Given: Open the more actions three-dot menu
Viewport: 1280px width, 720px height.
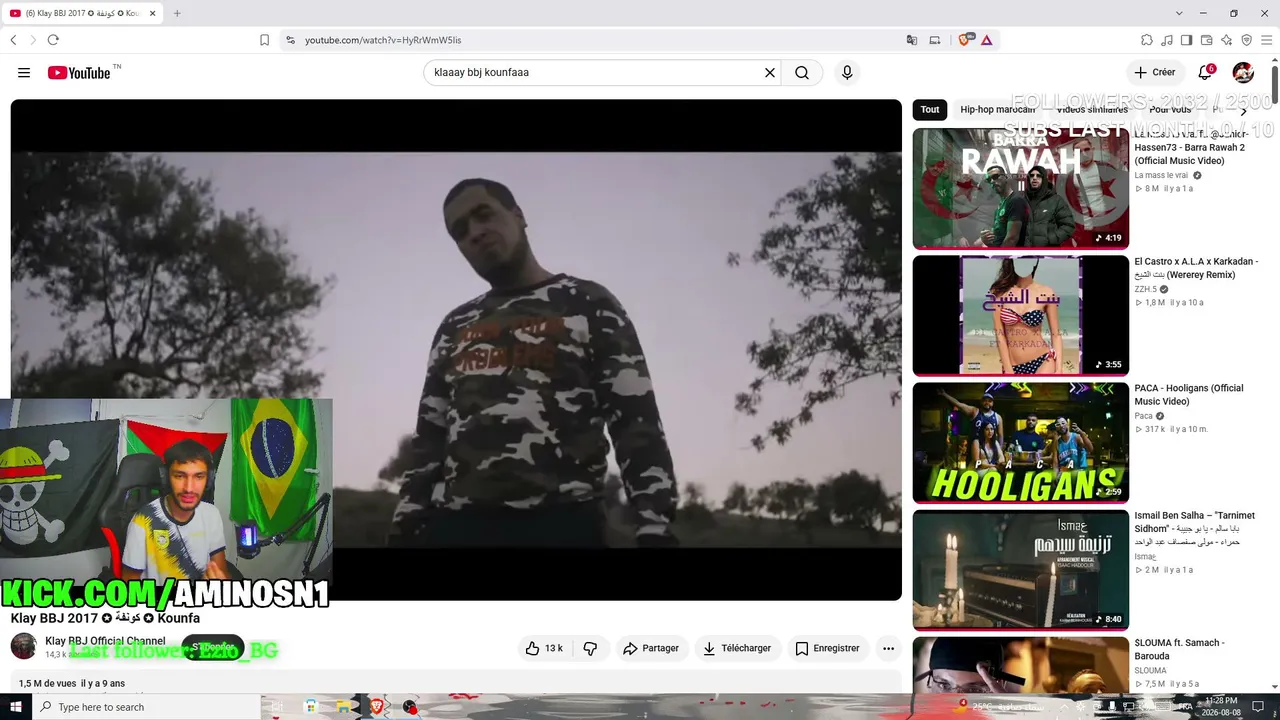Looking at the screenshot, I should pos(888,648).
